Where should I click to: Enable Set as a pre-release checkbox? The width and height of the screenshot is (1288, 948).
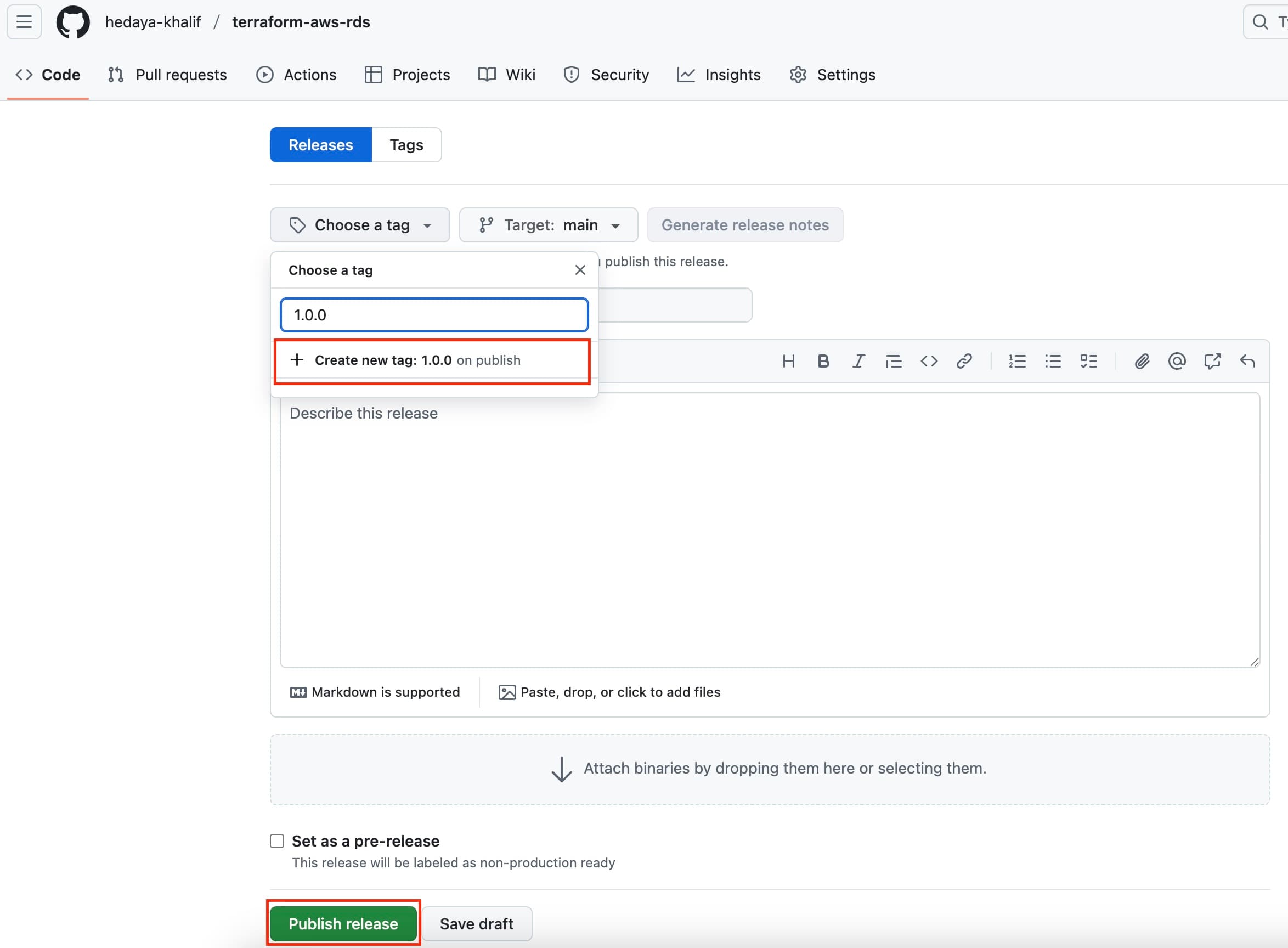click(x=277, y=840)
